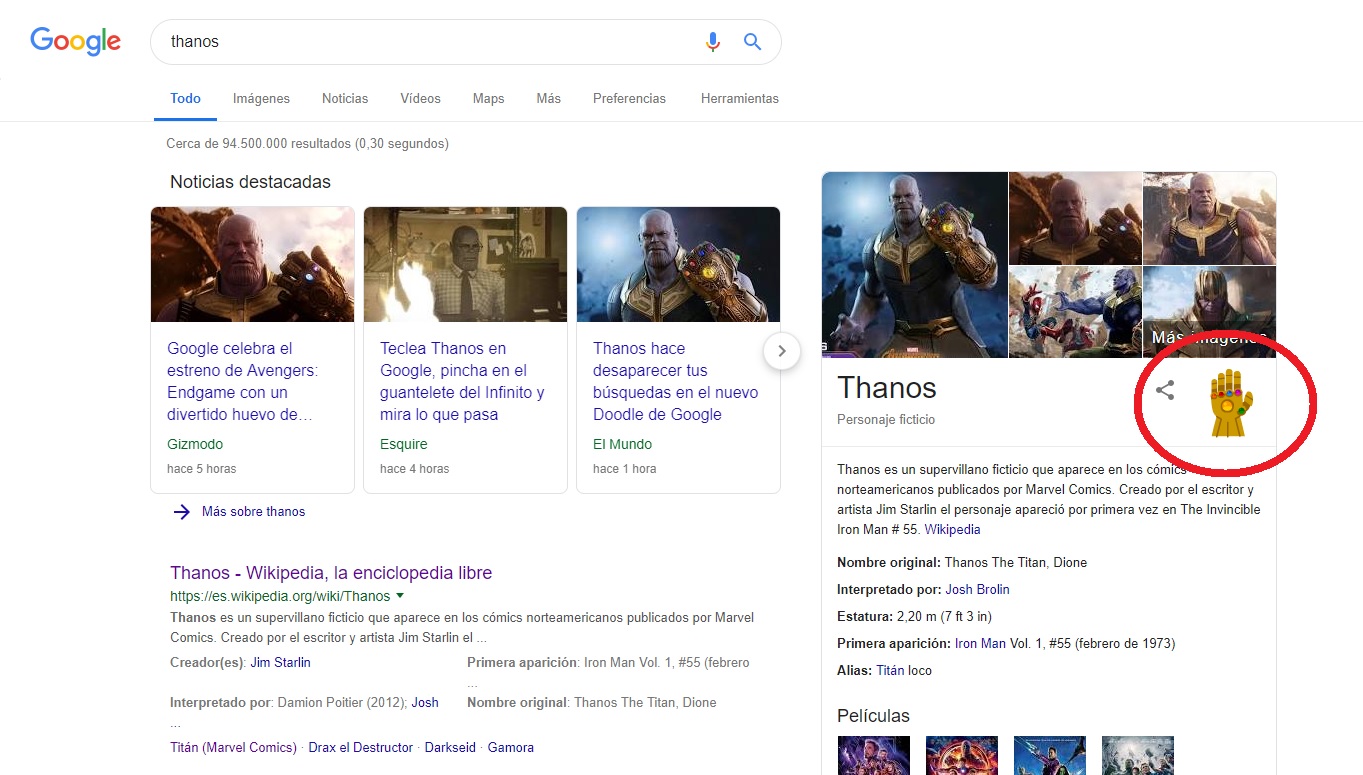Click the Google logo

[x=75, y=41]
